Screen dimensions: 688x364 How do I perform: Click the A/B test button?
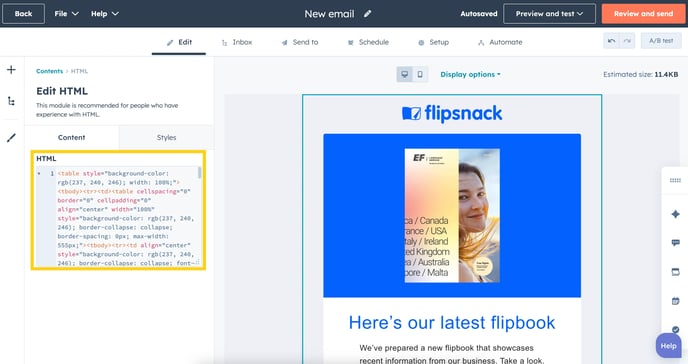661,41
